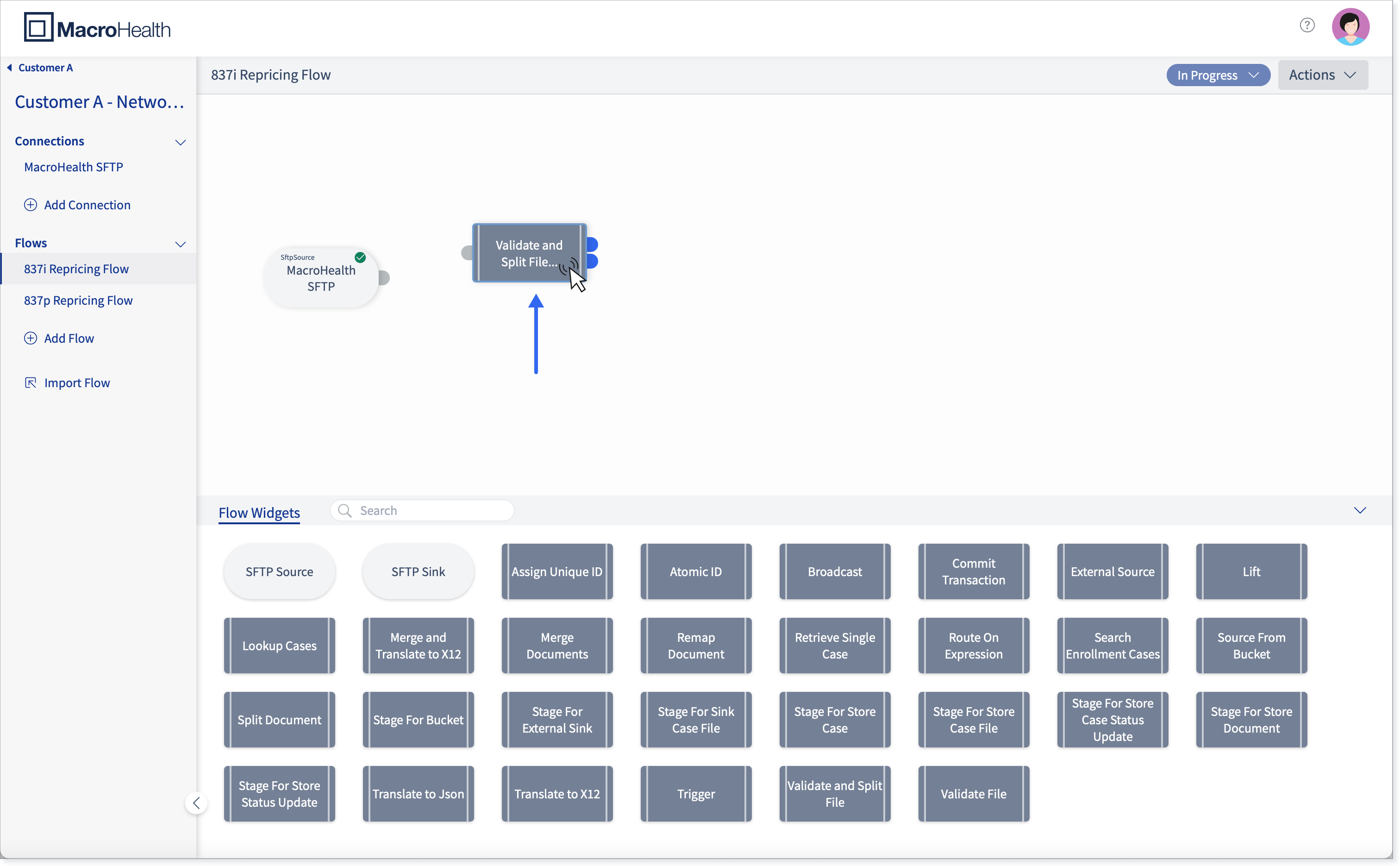Click the Import Flow icon
1400x866 pixels.
coord(31,382)
